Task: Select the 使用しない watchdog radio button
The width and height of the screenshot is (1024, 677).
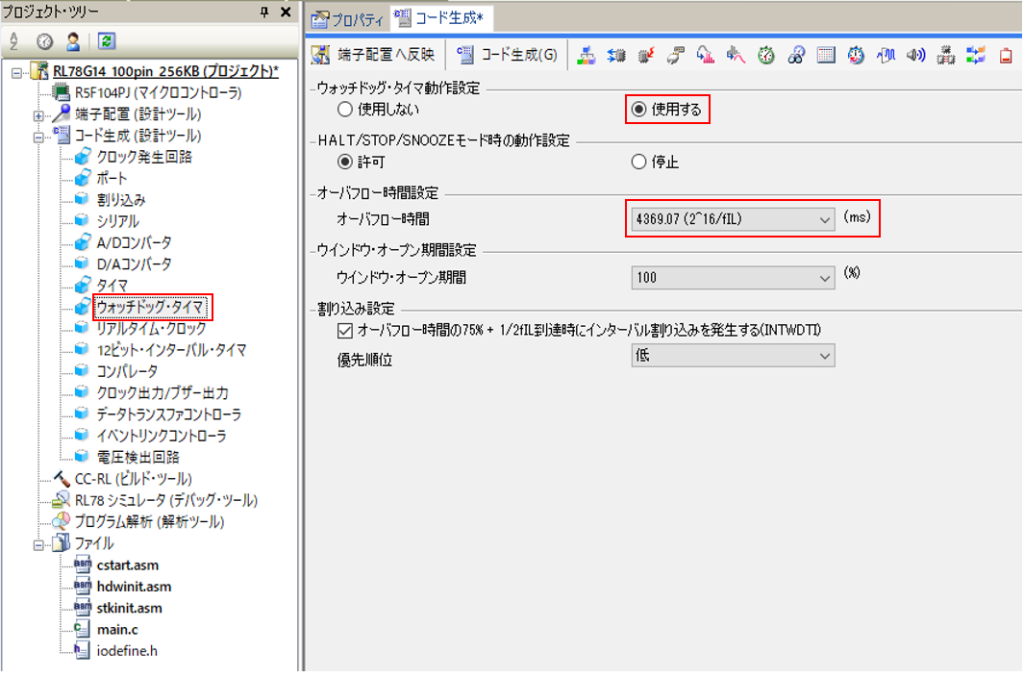Action: click(345, 109)
